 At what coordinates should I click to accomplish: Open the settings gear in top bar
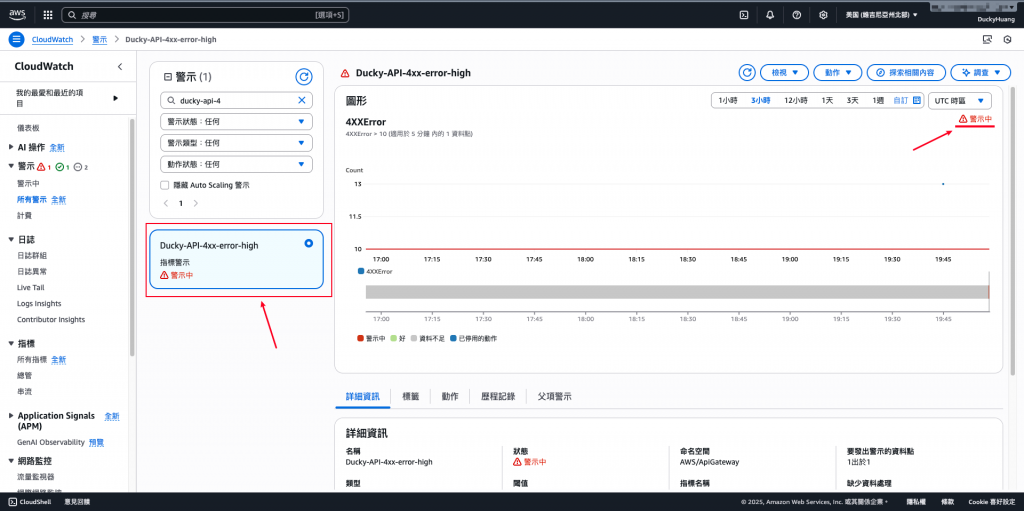tap(824, 14)
